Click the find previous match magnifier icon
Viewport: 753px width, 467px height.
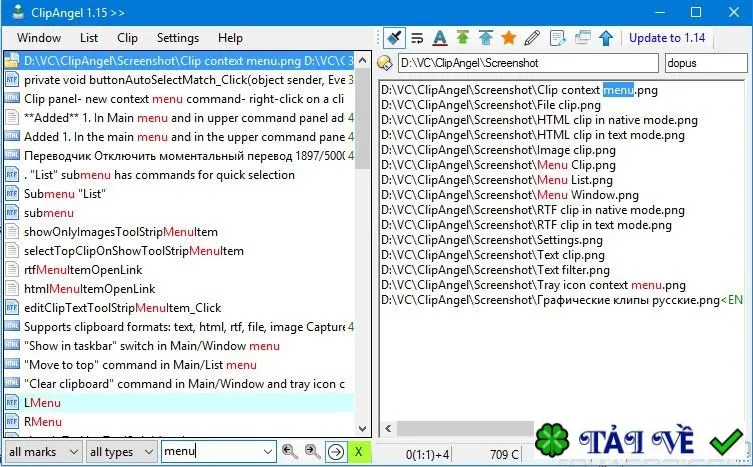click(x=290, y=452)
